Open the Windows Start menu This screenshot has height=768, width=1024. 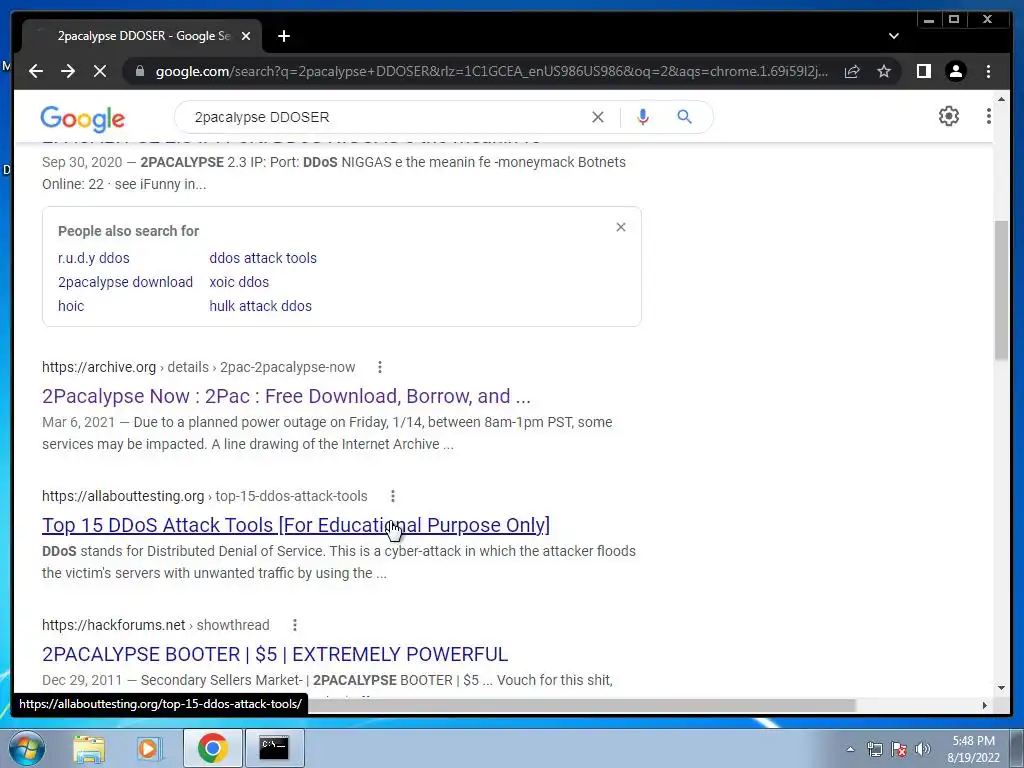[x=25, y=748]
